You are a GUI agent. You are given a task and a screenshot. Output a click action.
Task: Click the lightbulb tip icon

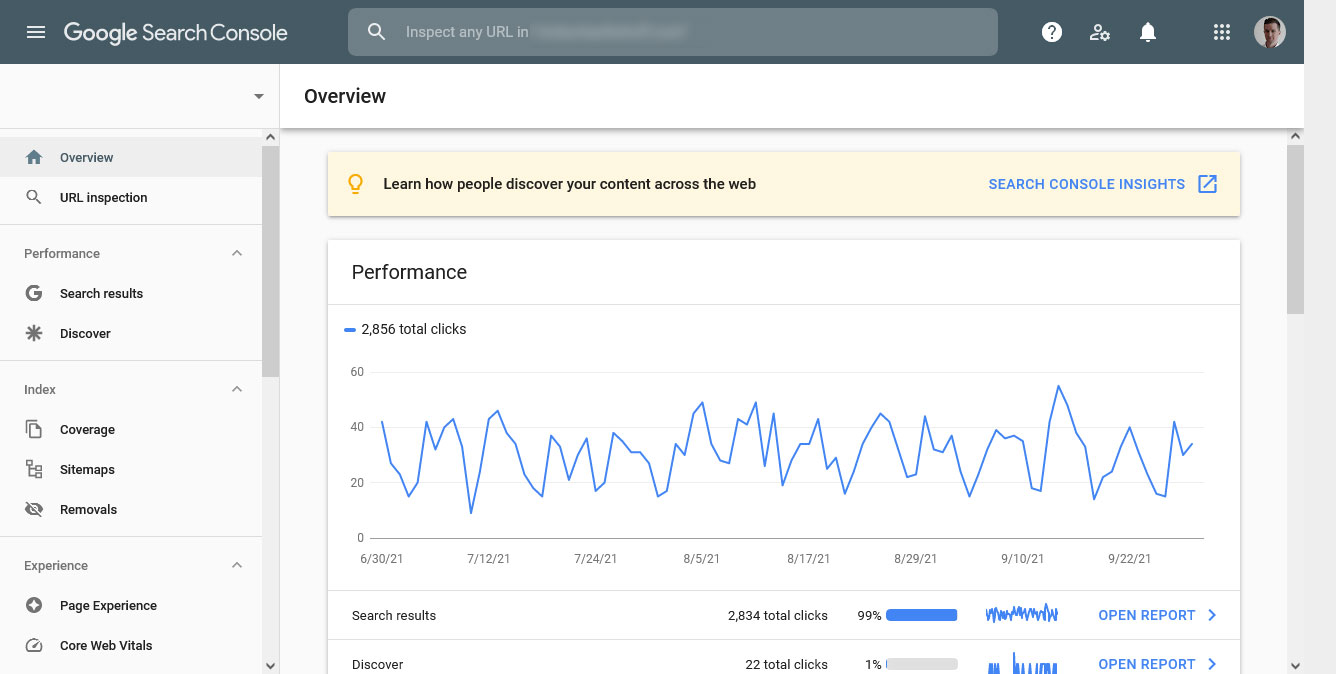point(354,184)
